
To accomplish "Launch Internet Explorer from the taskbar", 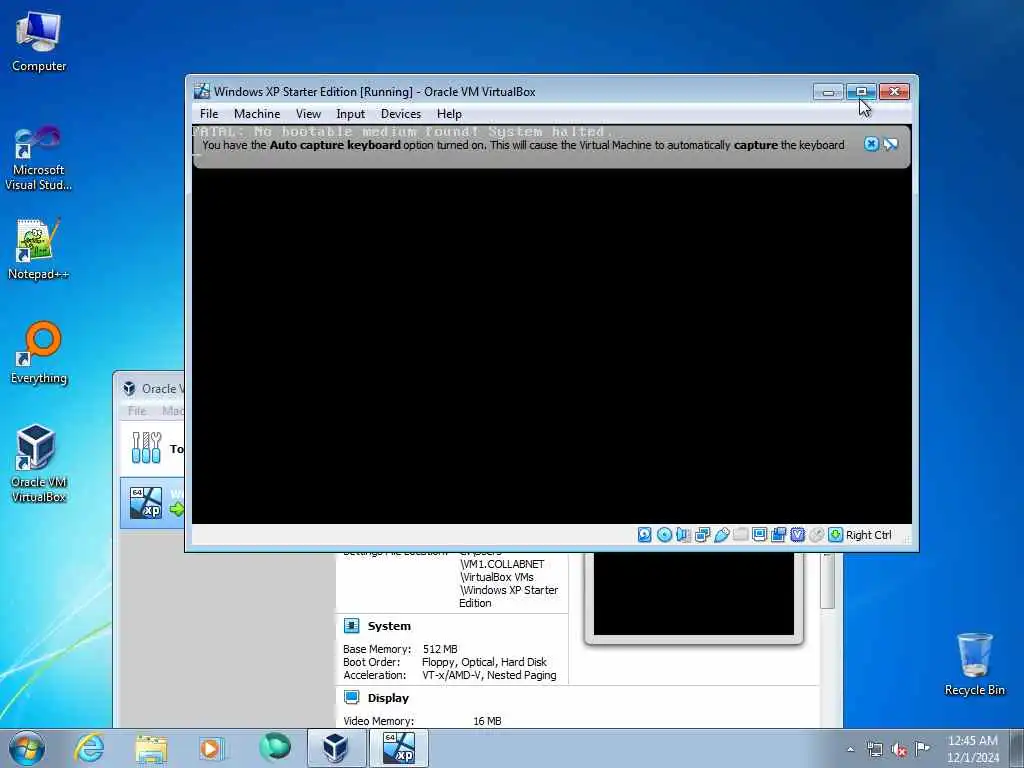I will 89,748.
